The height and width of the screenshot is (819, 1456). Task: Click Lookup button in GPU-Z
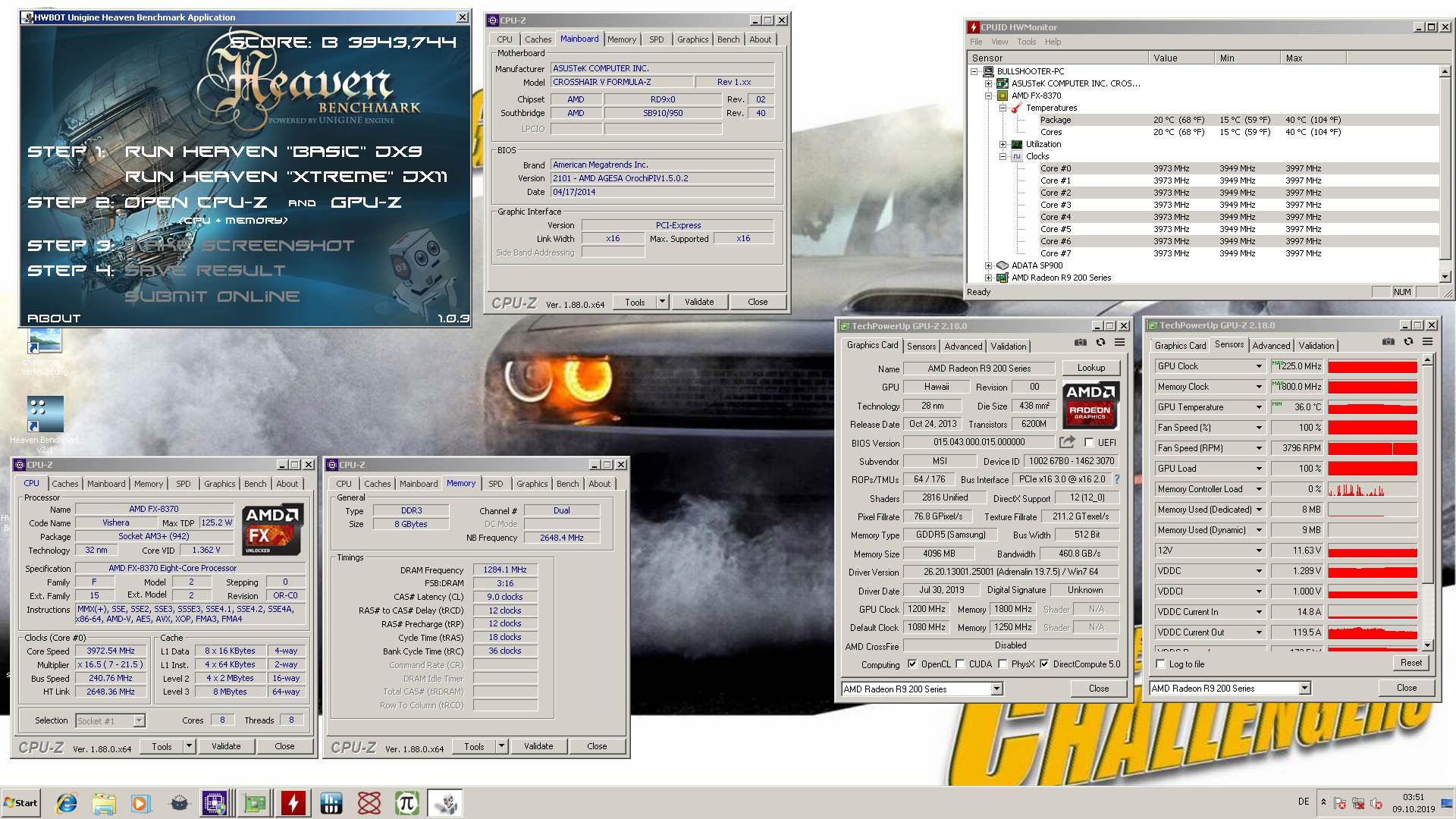1090,368
